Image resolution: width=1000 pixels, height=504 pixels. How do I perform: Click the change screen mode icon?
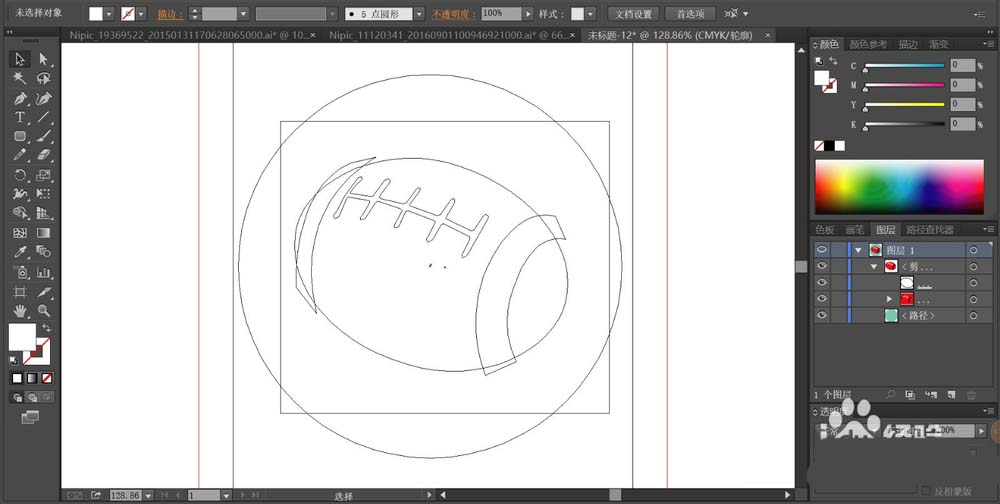pyautogui.click(x=30, y=417)
